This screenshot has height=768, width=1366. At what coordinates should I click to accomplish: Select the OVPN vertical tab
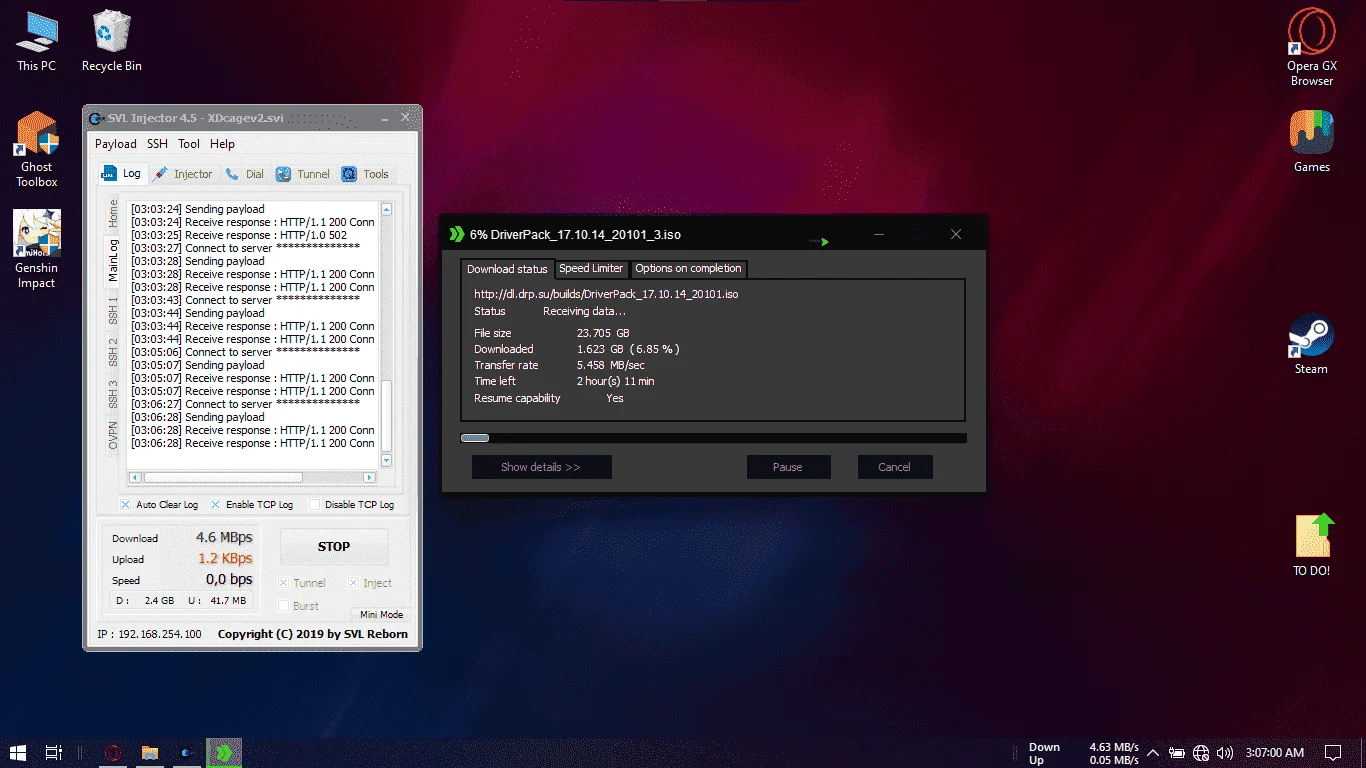pos(113,437)
